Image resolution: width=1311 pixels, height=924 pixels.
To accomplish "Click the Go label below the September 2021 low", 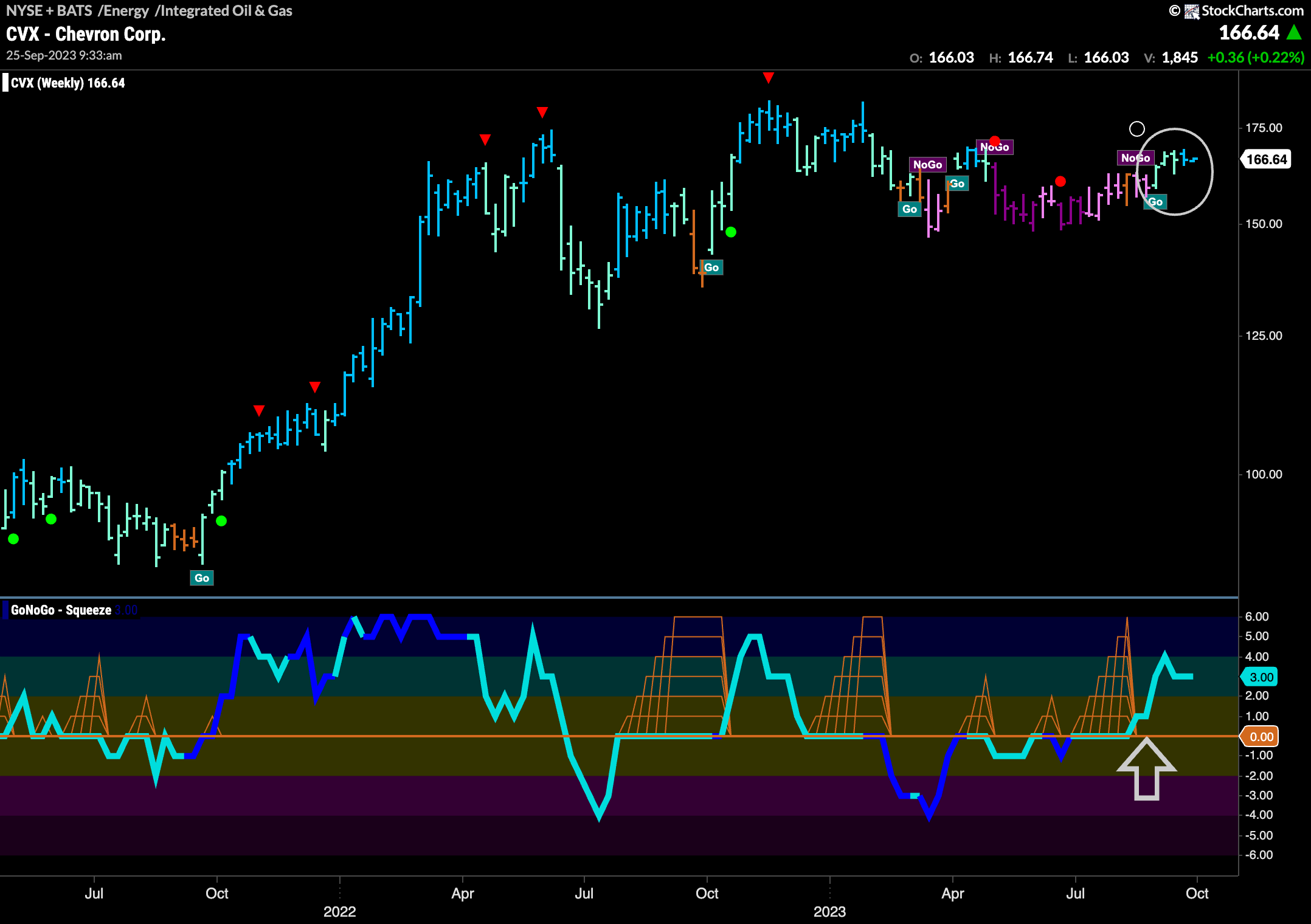I will (x=202, y=577).
